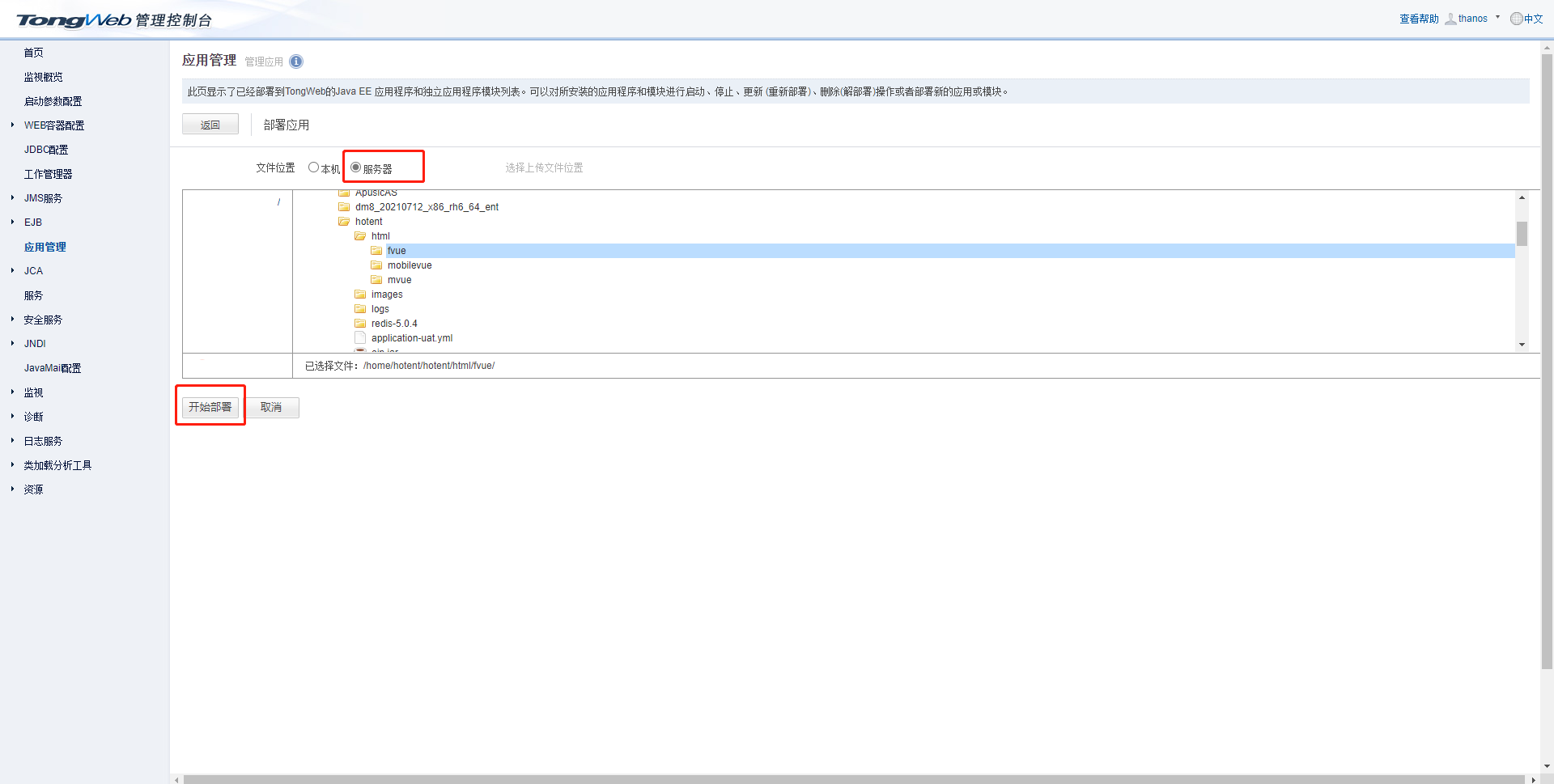Click the page vertical scrollbar up arrow
This screenshot has width=1554, height=784.
[1547, 49]
